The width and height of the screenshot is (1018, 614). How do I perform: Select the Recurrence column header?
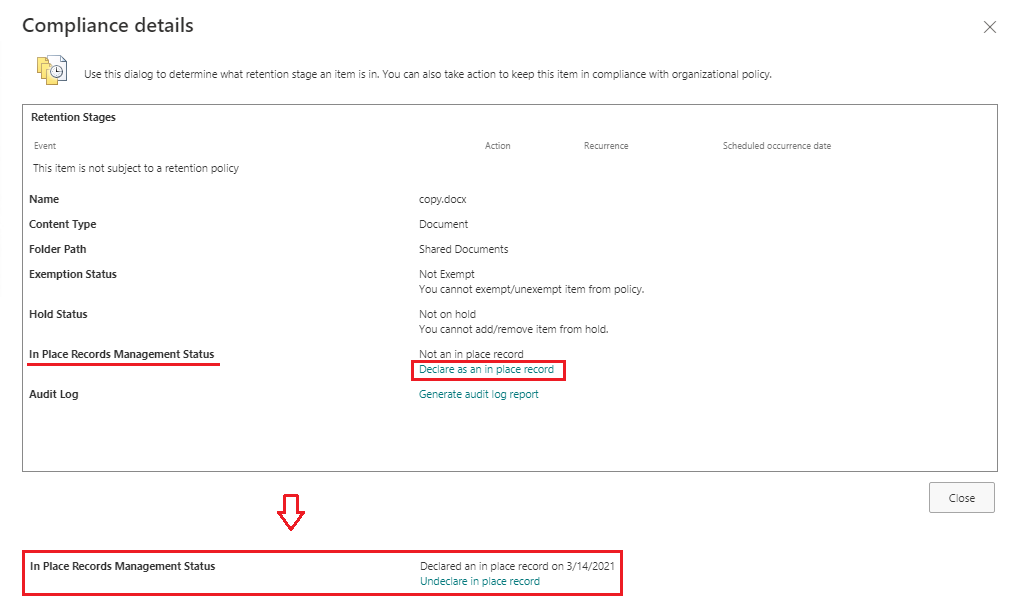[605, 145]
